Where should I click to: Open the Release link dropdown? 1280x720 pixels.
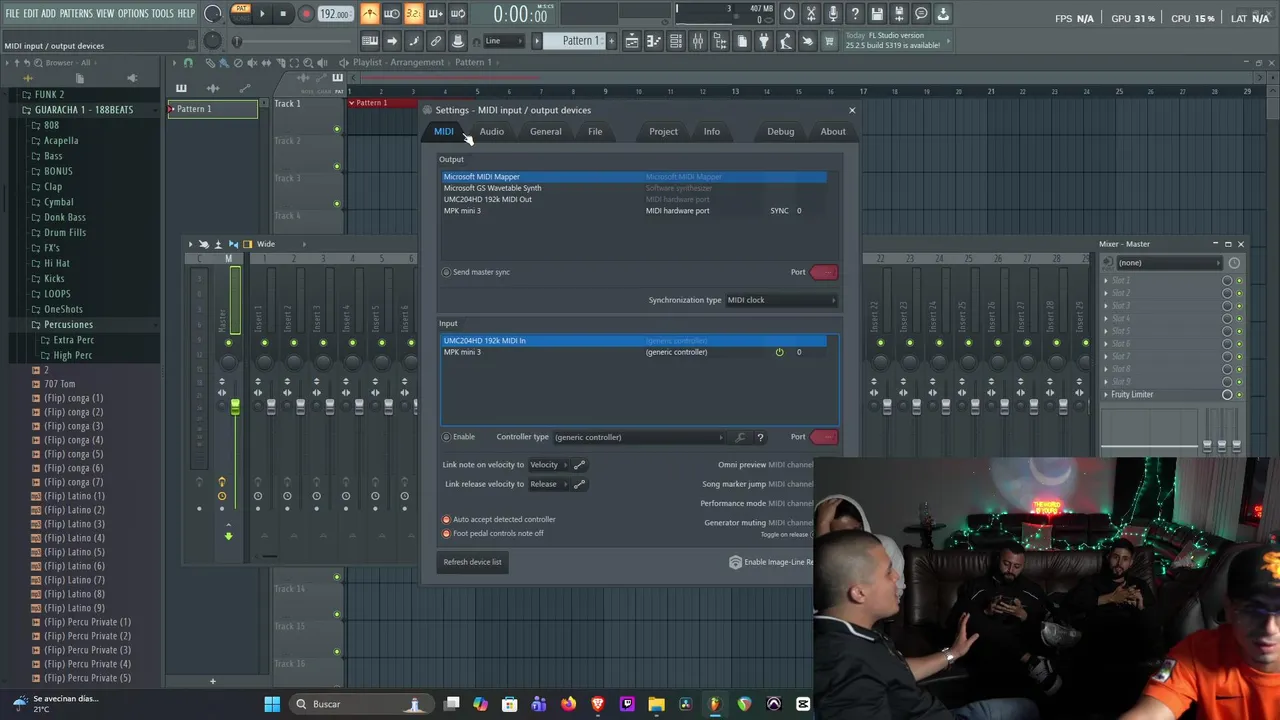(x=548, y=484)
